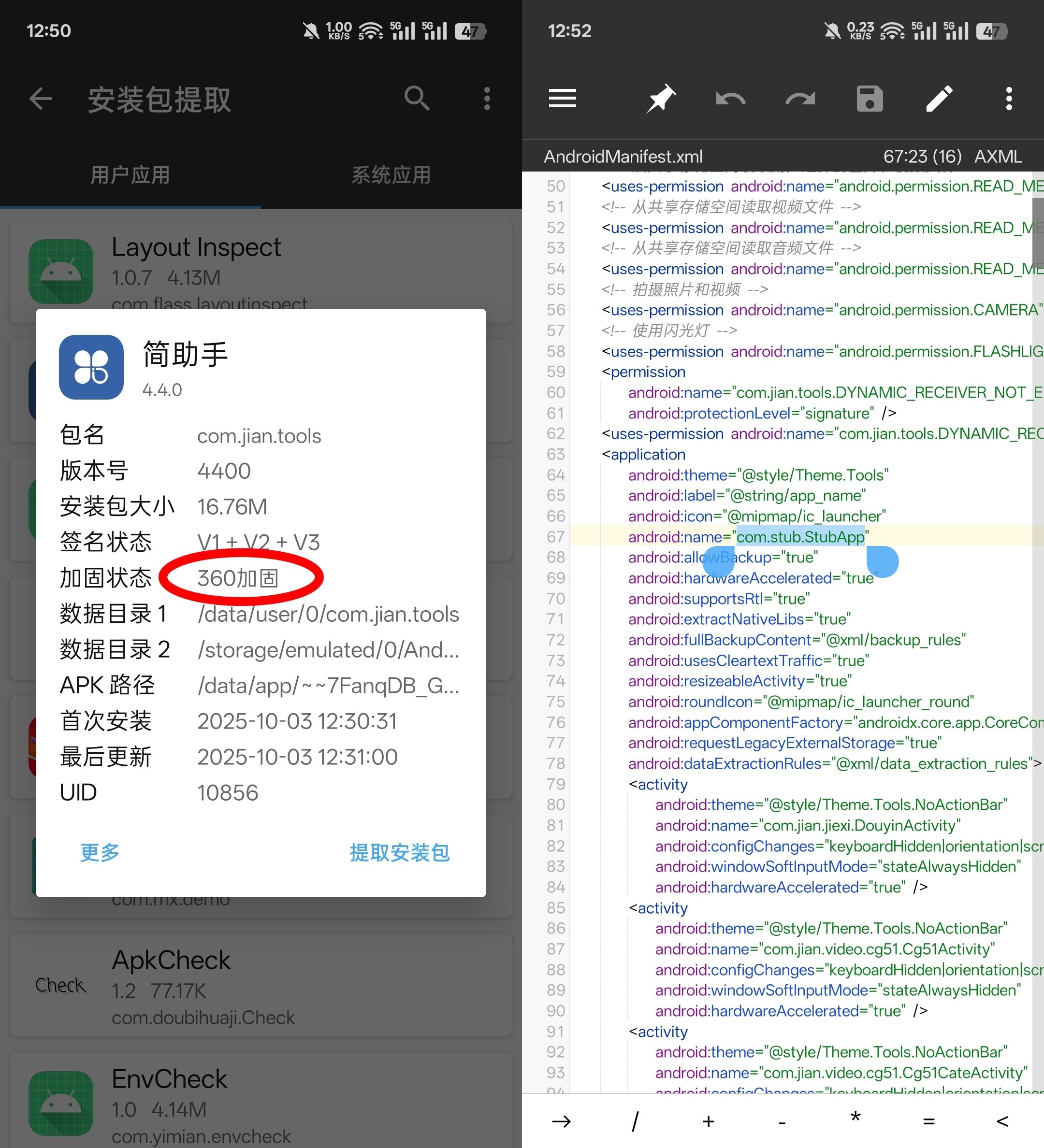Viewport: 1044px width, 1148px height.
Task: Undo the last edit in the editor
Action: (731, 99)
